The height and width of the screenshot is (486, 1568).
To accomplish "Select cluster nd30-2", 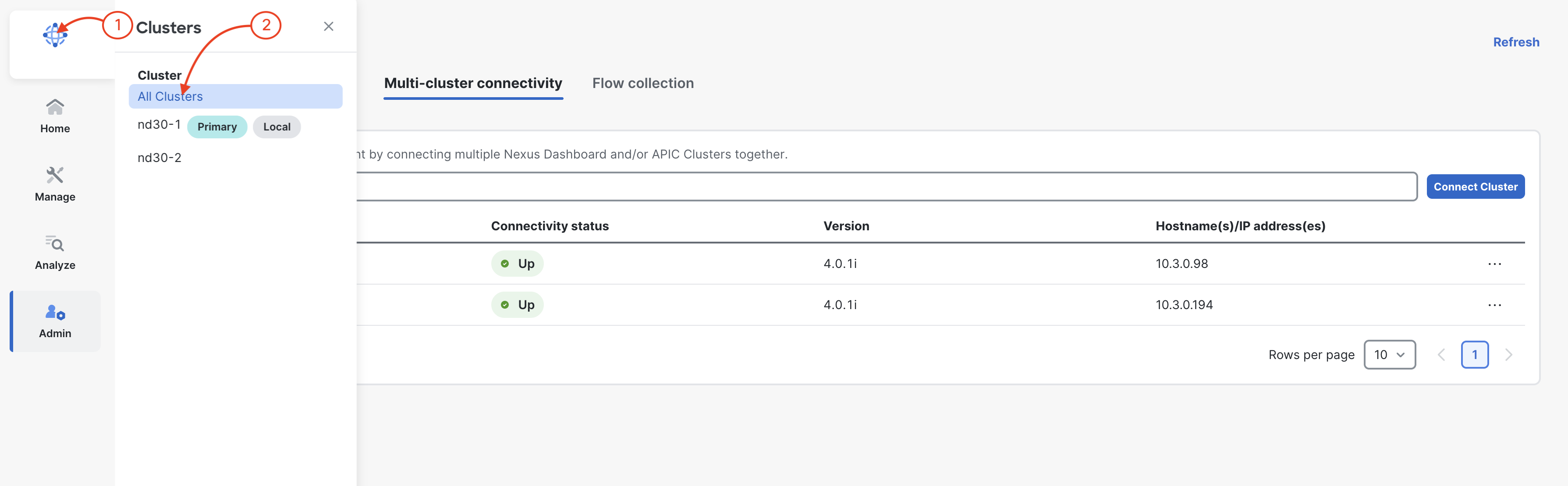I will pos(160,158).
